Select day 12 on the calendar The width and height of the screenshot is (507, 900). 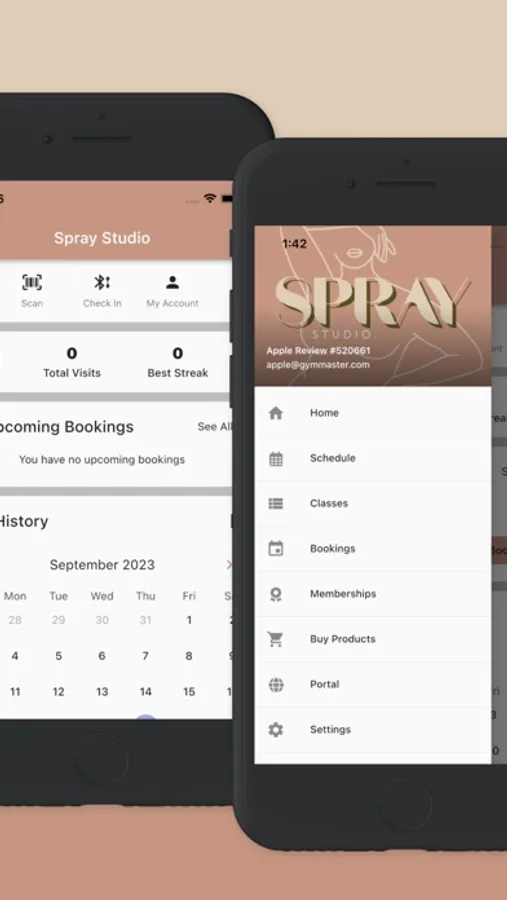59,692
